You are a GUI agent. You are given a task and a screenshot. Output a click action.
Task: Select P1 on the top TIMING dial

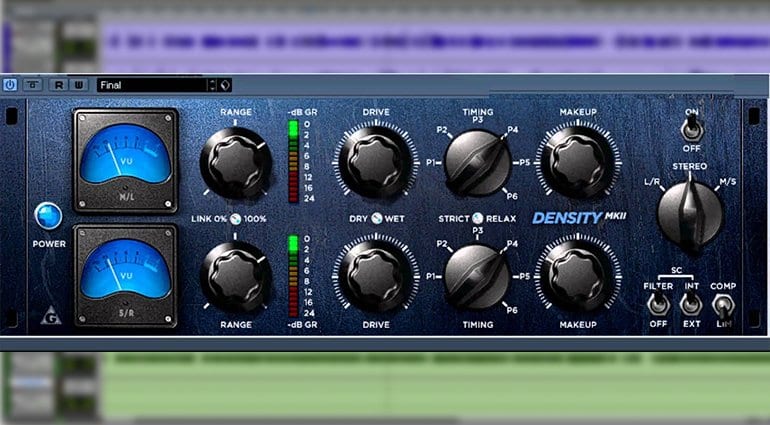click(x=431, y=162)
